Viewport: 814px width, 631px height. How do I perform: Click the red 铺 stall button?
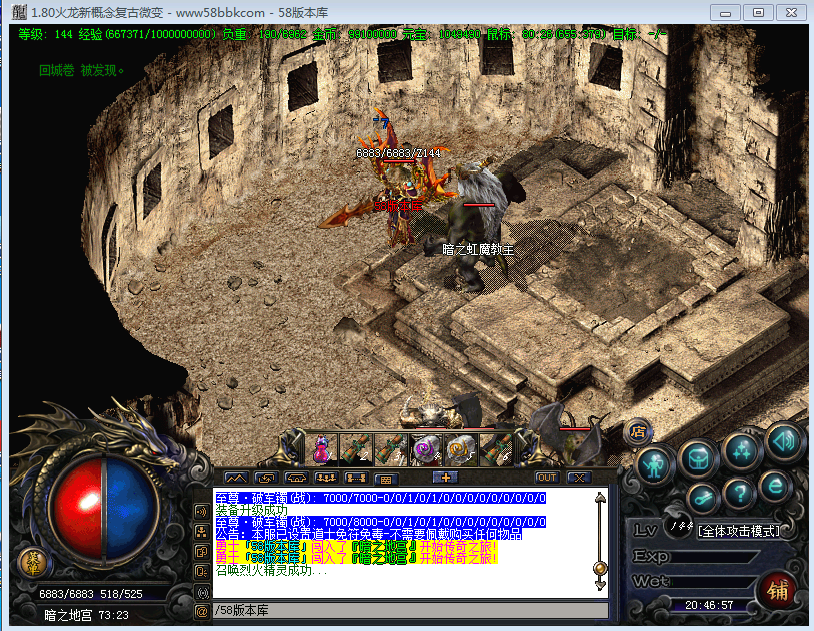pyautogui.click(x=777, y=590)
